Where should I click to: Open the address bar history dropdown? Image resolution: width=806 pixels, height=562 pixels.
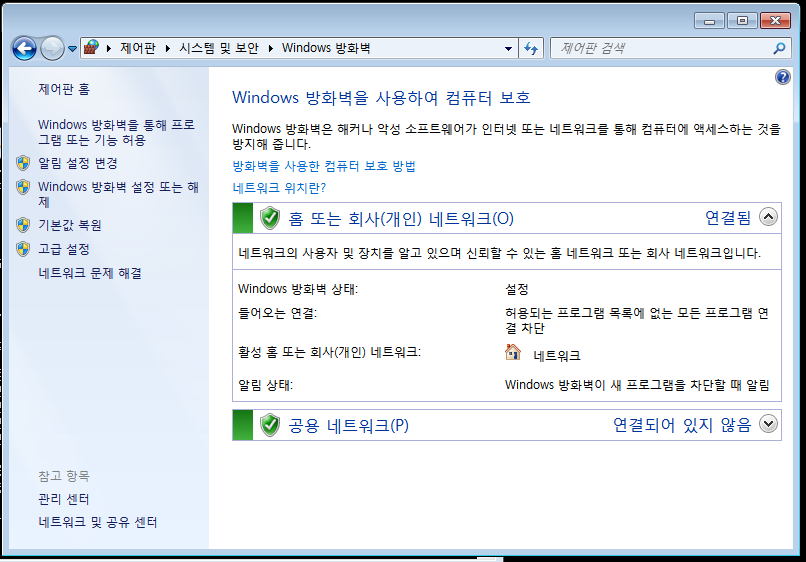click(508, 49)
